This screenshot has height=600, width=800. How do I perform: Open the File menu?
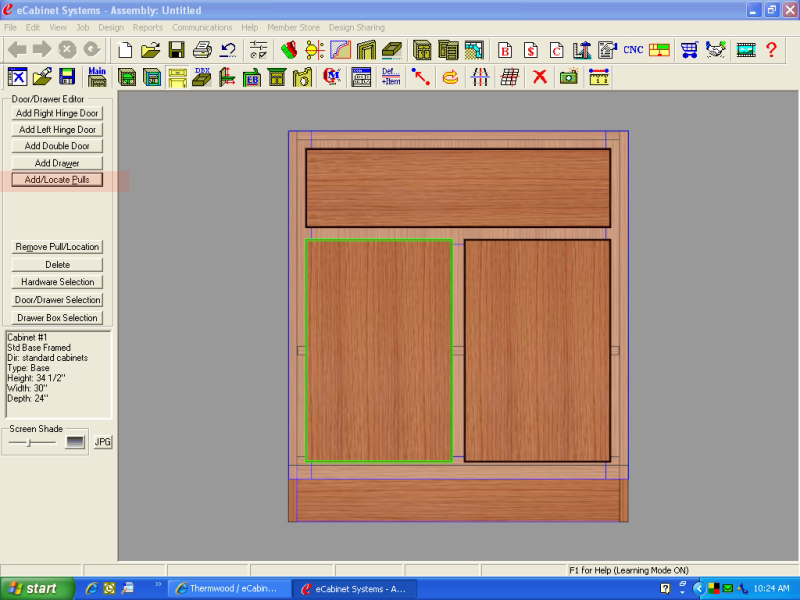pyautogui.click(x=10, y=28)
